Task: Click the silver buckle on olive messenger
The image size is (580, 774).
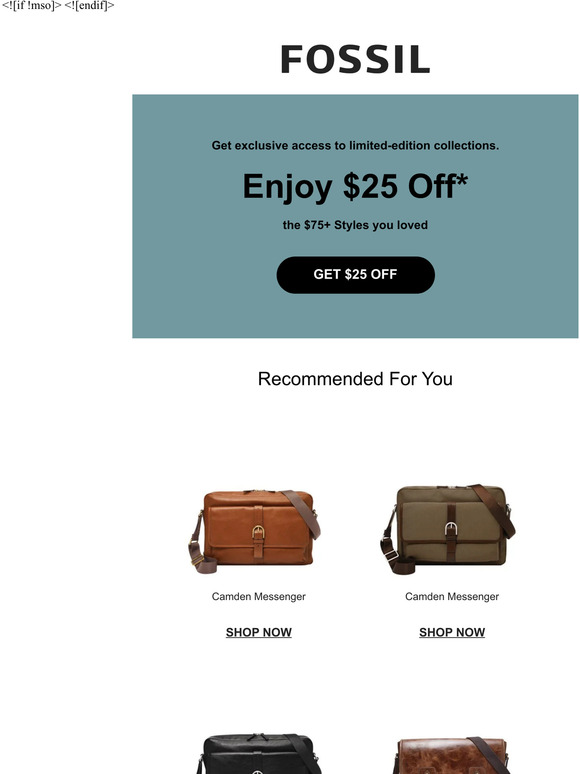Action: (451, 529)
